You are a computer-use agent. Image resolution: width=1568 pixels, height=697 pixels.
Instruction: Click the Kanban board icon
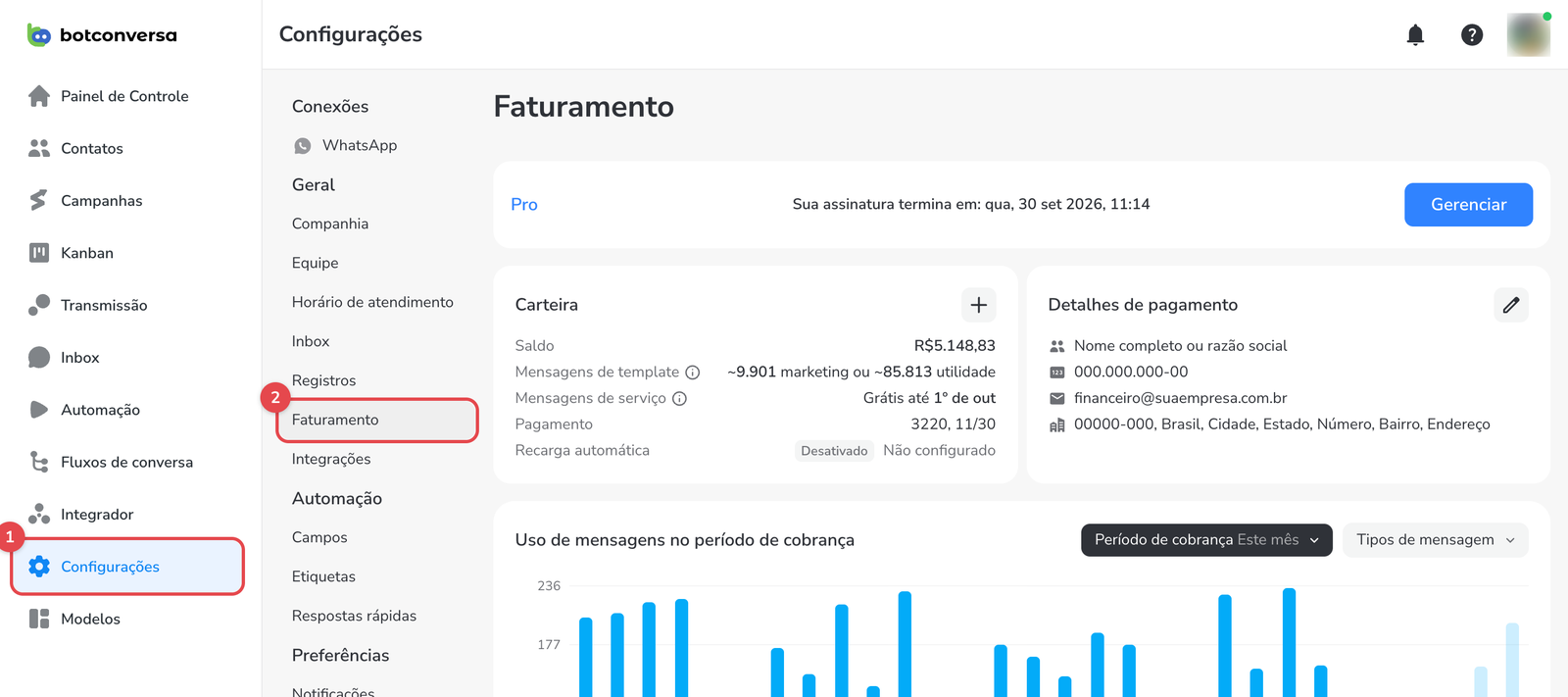[39, 253]
